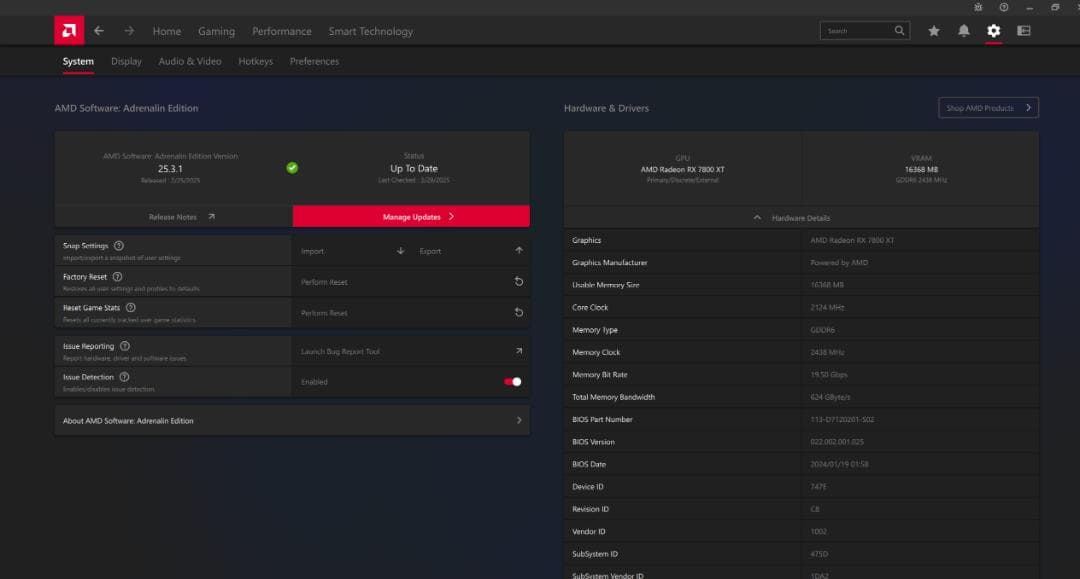This screenshot has width=1080, height=579.
Task: Open the settings gear icon
Action: tap(993, 31)
